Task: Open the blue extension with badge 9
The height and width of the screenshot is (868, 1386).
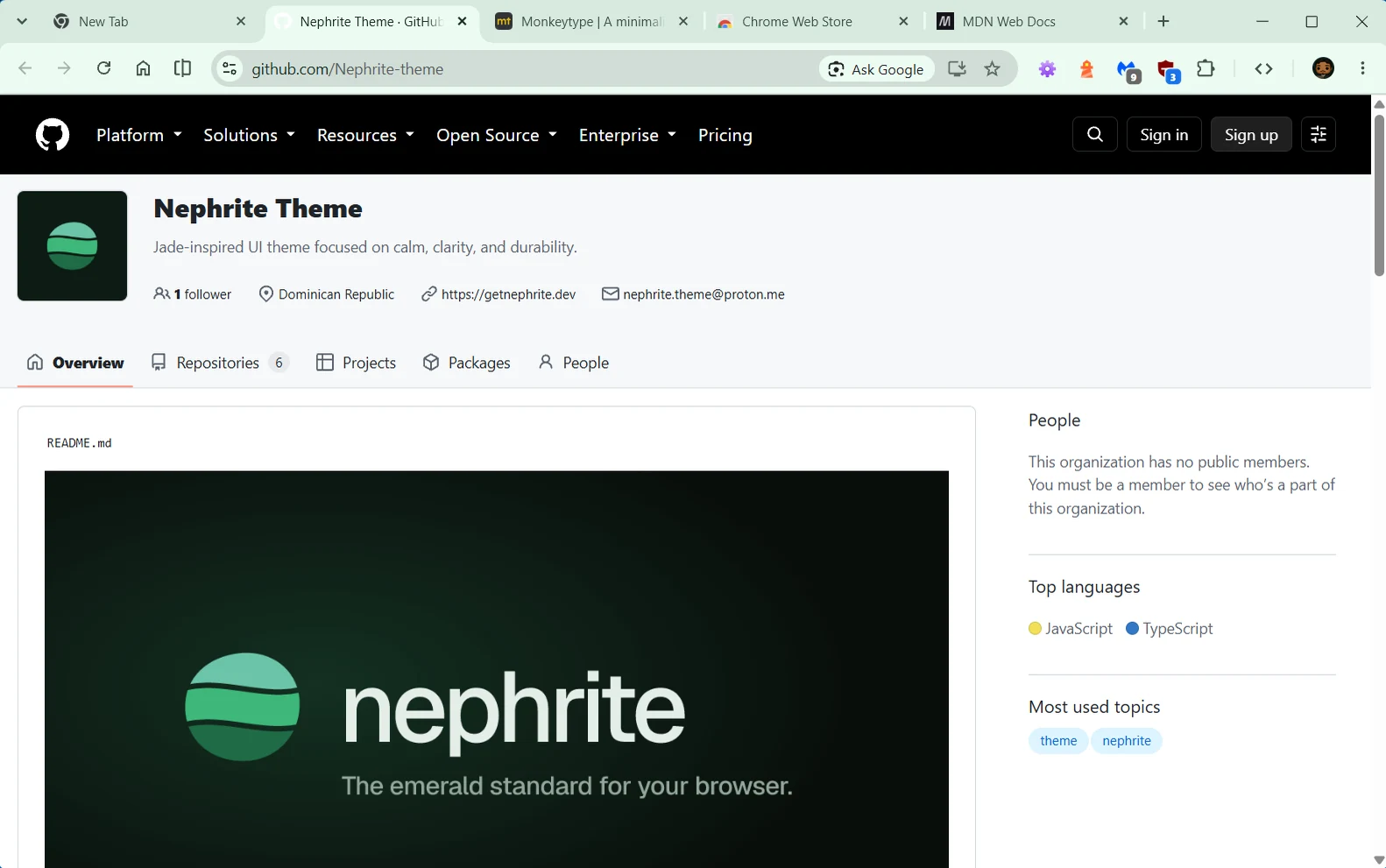Action: coord(1128,70)
